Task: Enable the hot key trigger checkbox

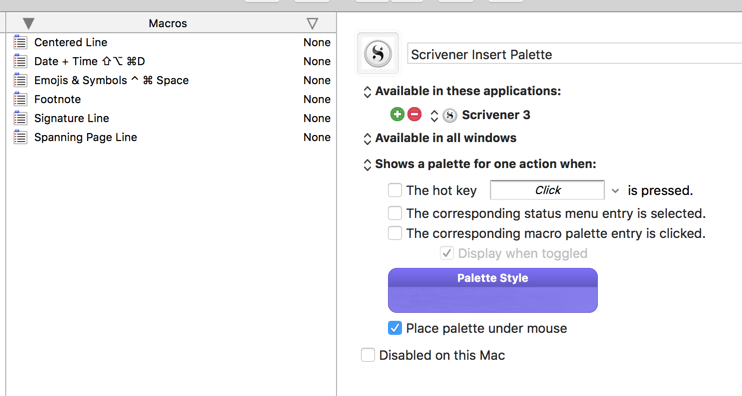Action: click(x=395, y=190)
